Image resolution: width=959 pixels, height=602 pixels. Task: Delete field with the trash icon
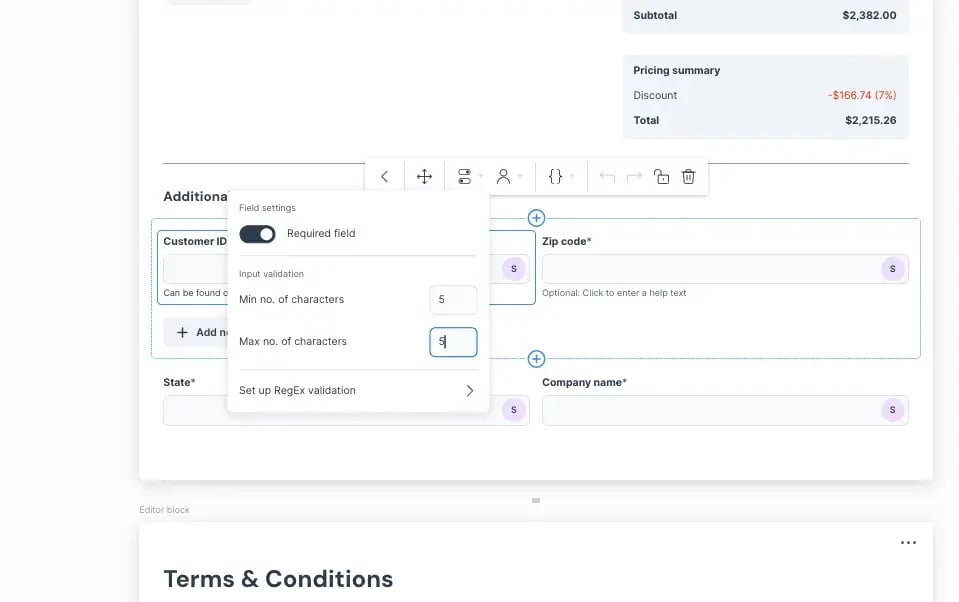coord(688,177)
